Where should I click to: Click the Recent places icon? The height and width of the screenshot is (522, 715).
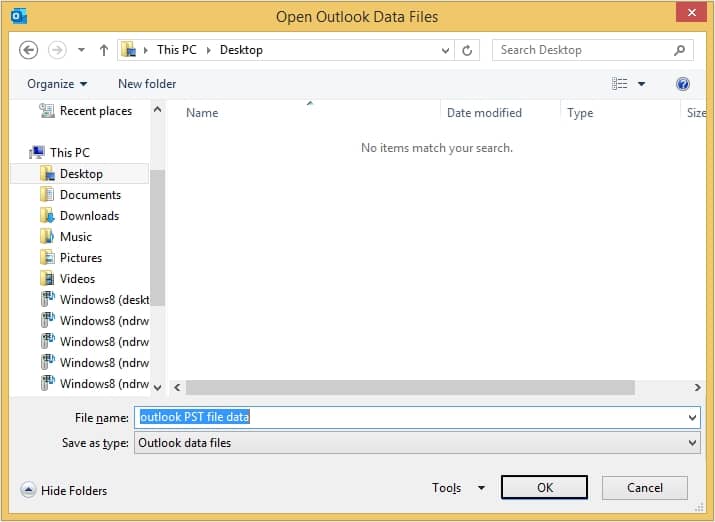pos(47,110)
